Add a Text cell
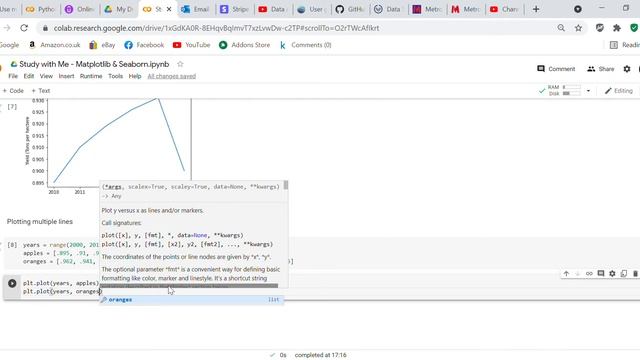640x360 pixels. tap(40, 91)
